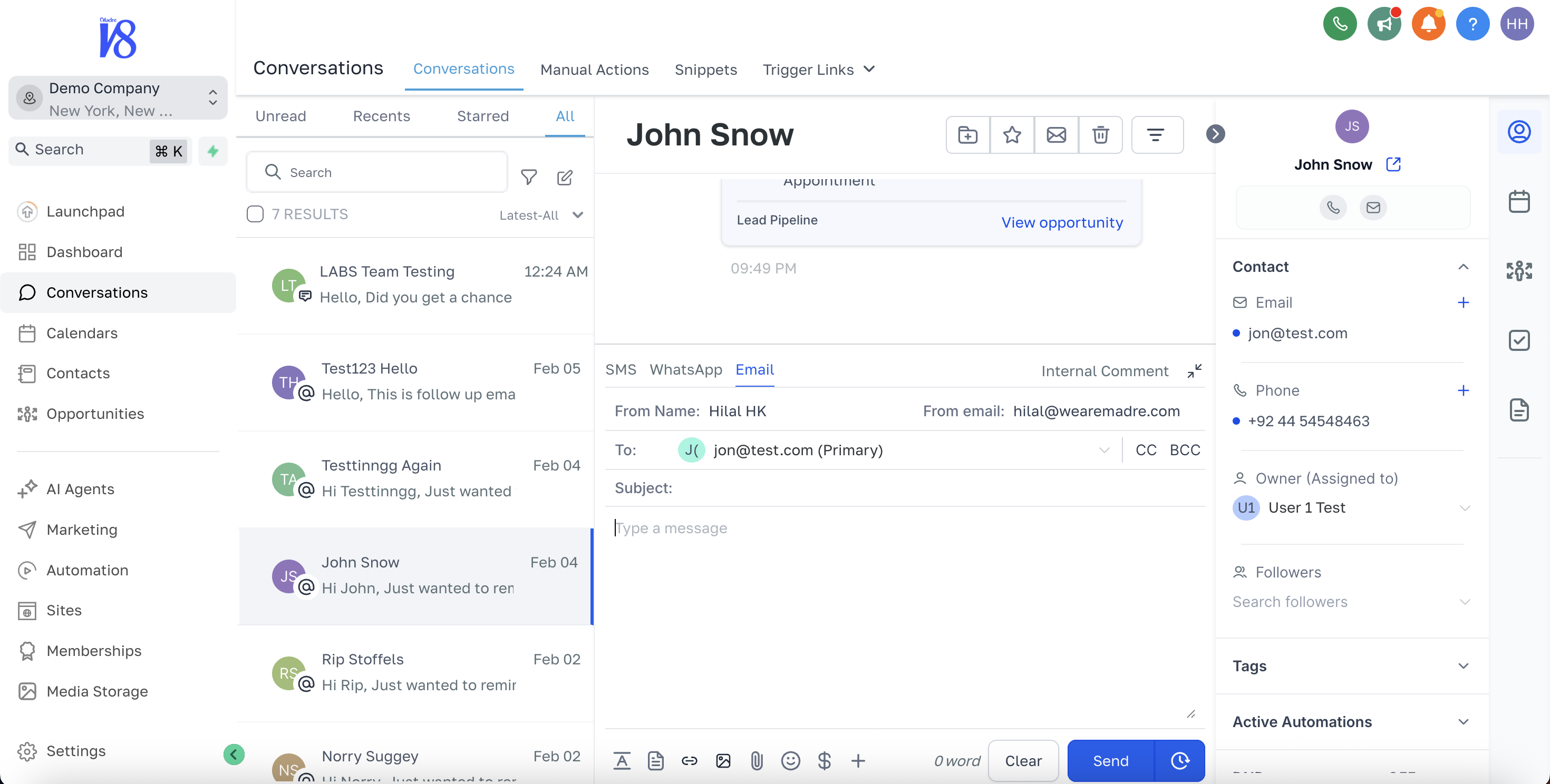Image resolution: width=1550 pixels, height=784 pixels.
Task: Open the emoji picker icon
Action: 790,760
